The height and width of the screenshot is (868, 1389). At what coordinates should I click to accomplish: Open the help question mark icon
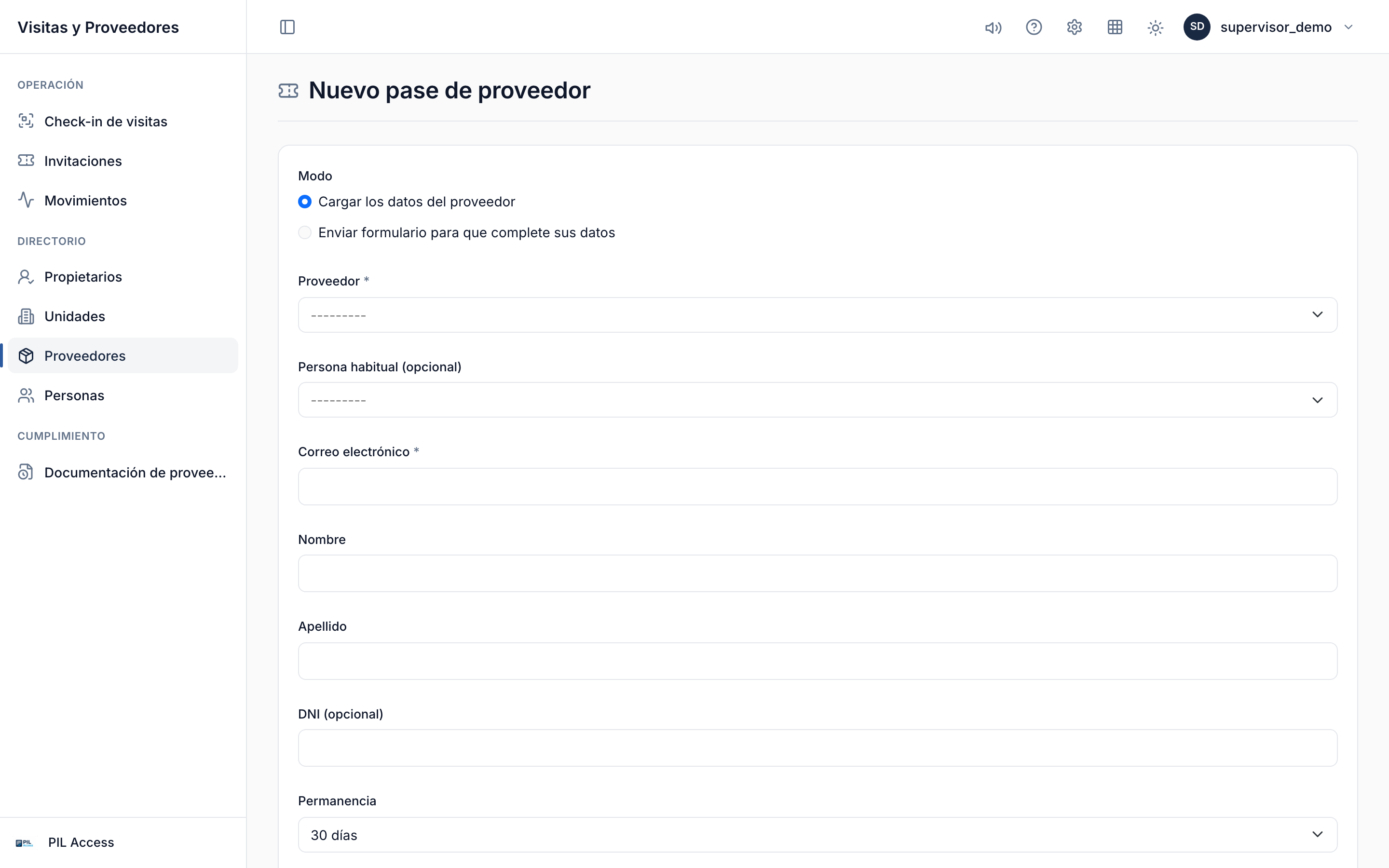coord(1034,27)
